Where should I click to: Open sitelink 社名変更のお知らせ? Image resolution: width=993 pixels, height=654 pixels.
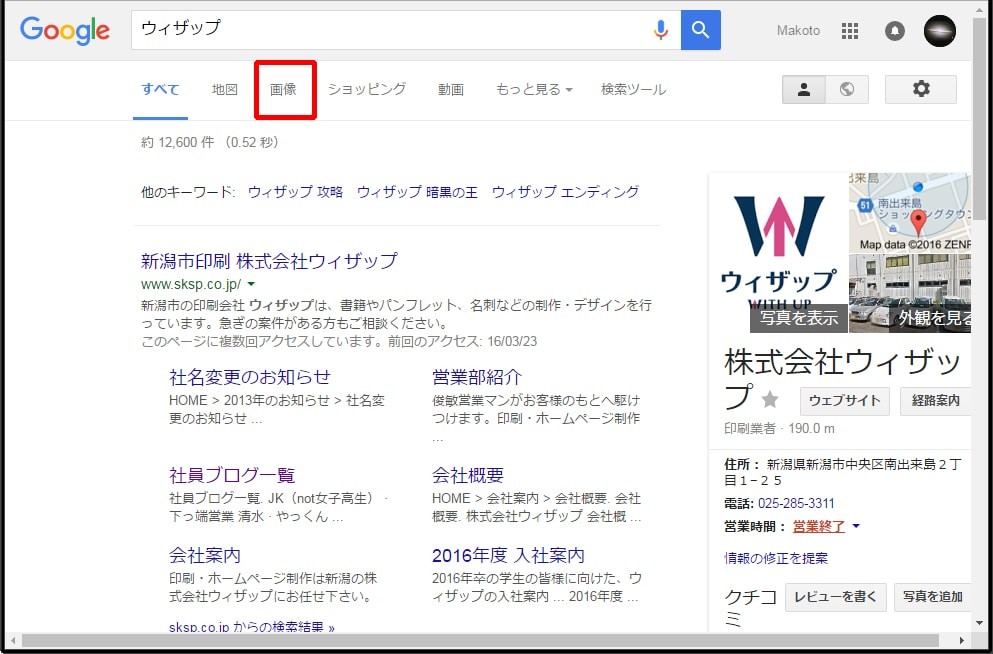(x=250, y=377)
